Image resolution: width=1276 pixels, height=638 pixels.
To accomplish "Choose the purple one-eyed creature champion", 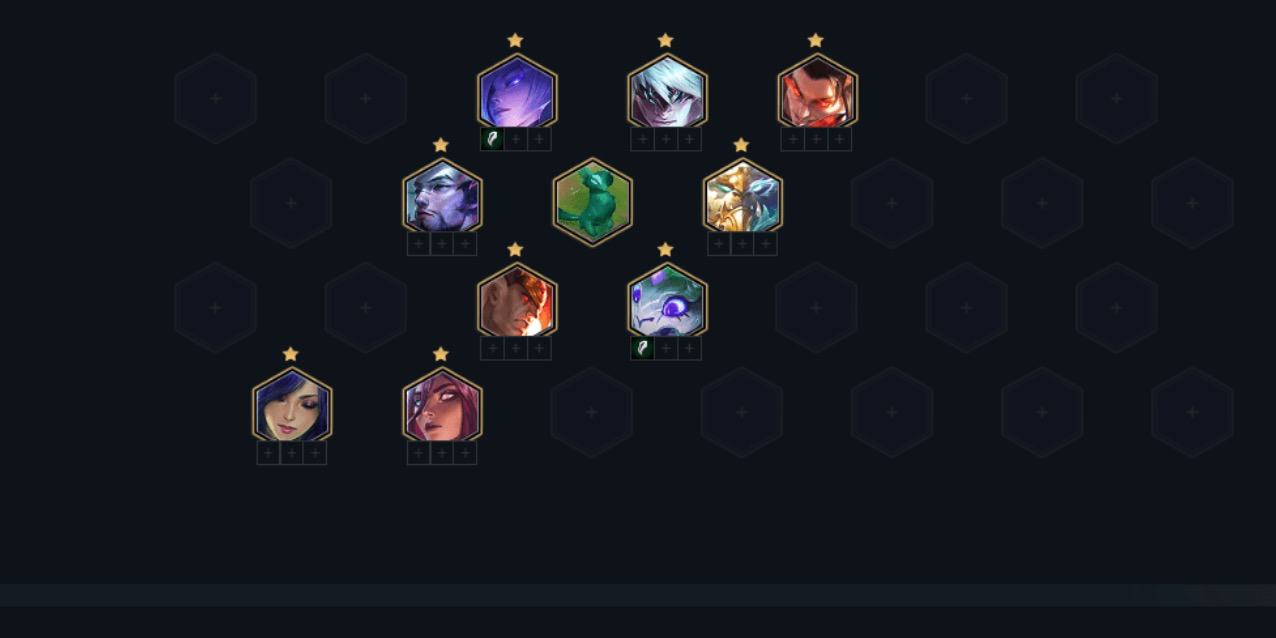I will click(667, 303).
